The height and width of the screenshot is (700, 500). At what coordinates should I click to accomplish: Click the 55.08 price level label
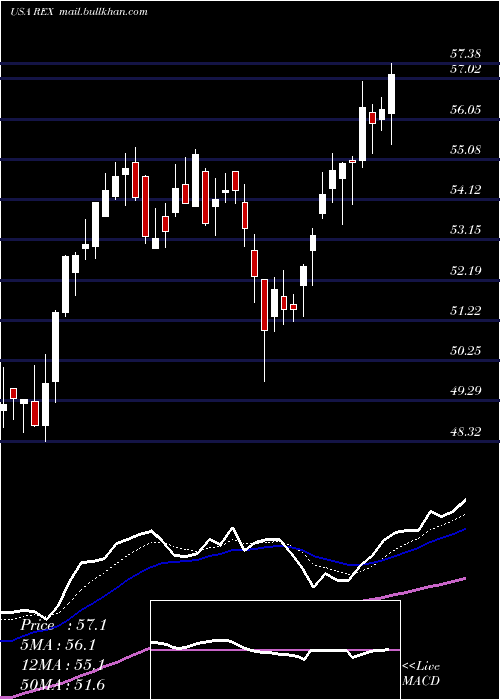[x=465, y=150]
